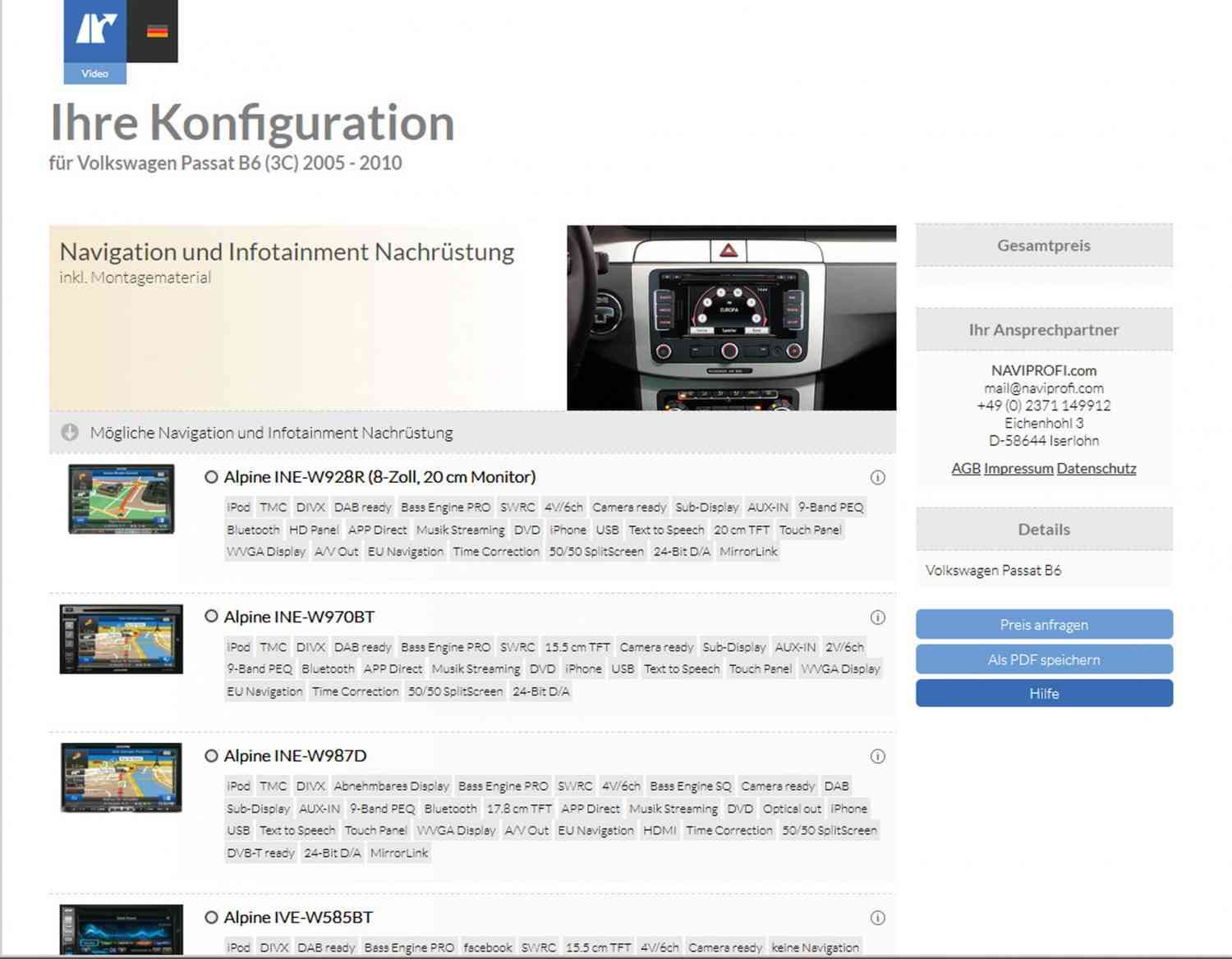Select Alpine INE-W928R radio button
Viewport: 1232px width, 959px height.
coord(212,477)
